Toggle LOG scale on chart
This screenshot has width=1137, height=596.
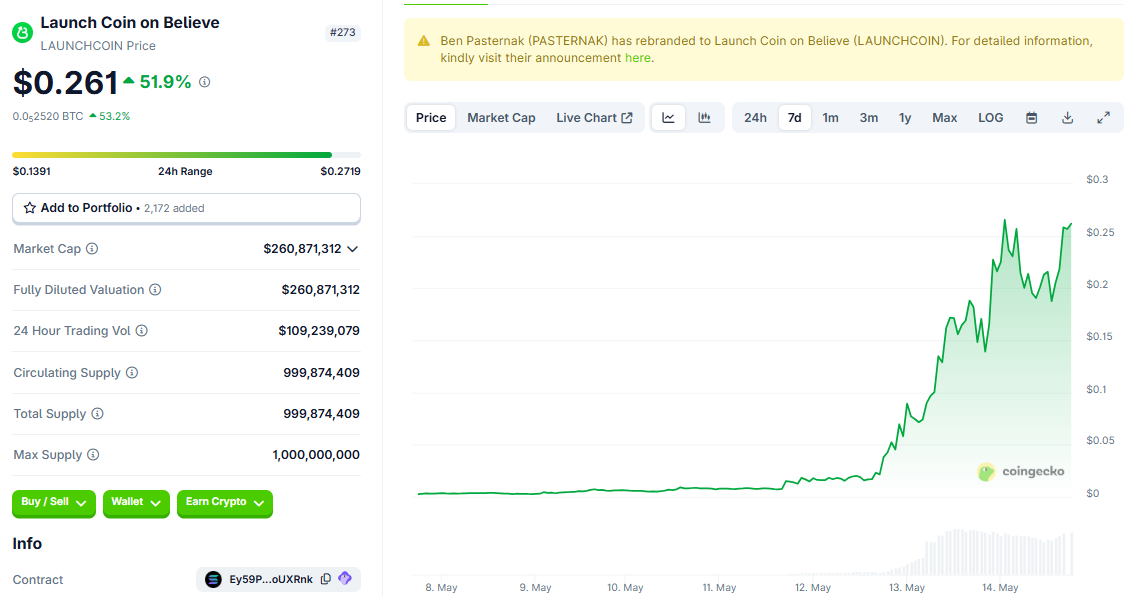(x=991, y=117)
